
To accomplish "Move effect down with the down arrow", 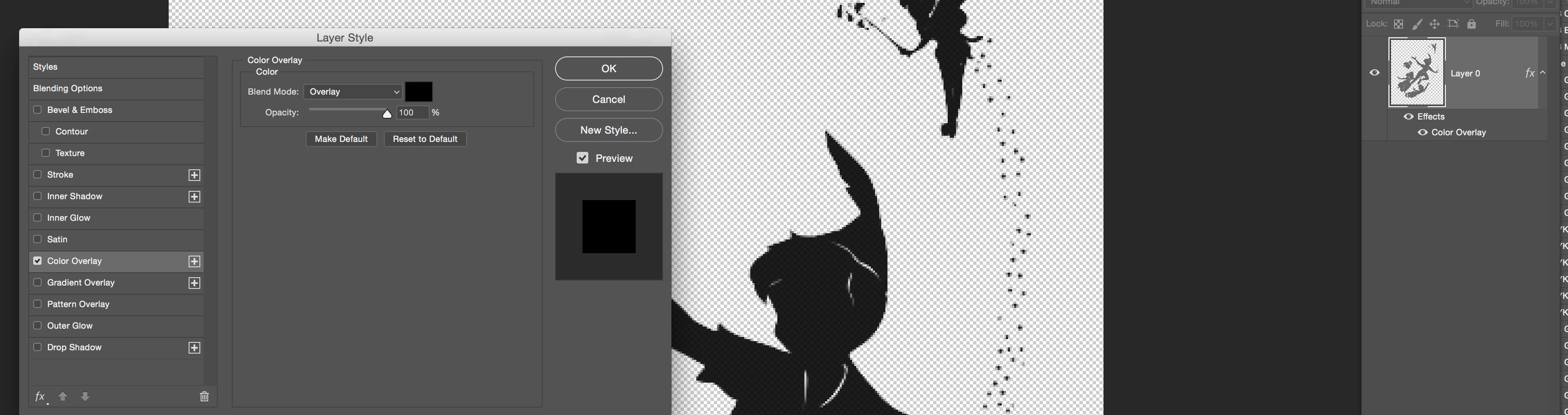I will [x=85, y=396].
